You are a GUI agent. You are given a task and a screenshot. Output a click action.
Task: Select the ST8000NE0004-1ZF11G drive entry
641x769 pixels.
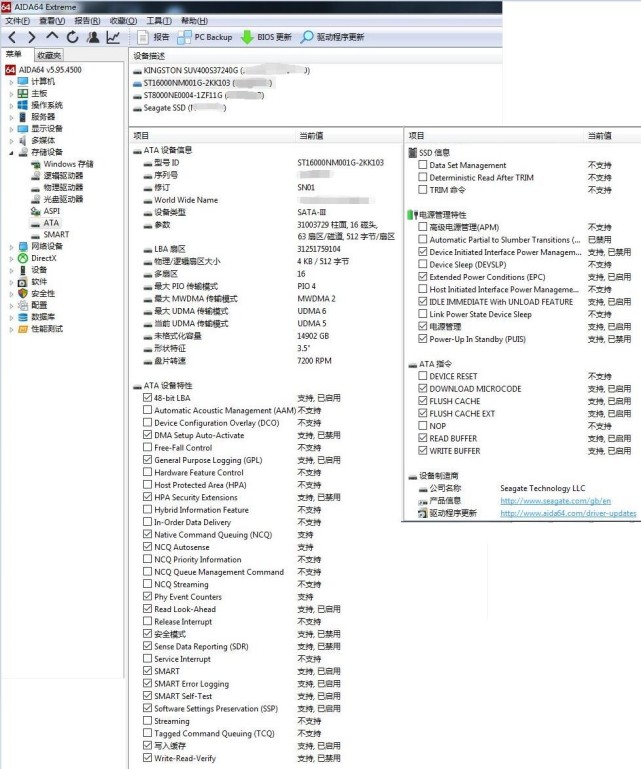pyautogui.click(x=199, y=95)
